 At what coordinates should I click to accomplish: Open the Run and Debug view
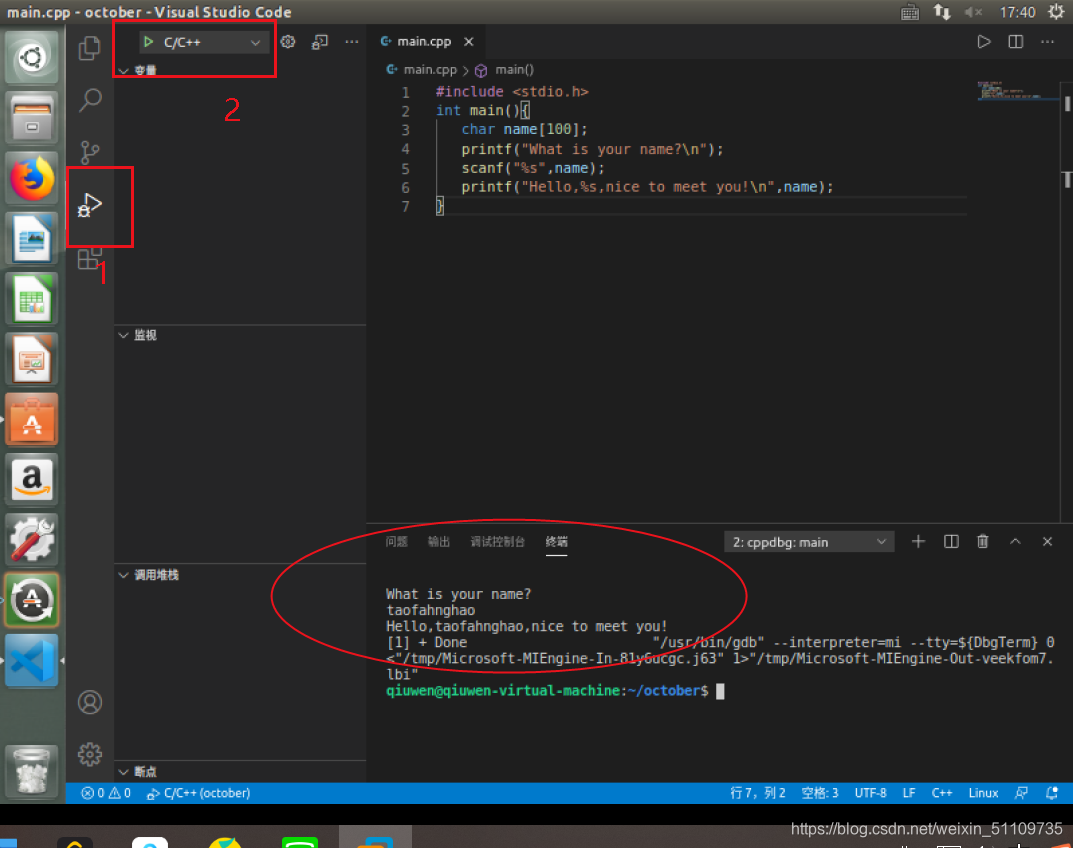(90, 205)
